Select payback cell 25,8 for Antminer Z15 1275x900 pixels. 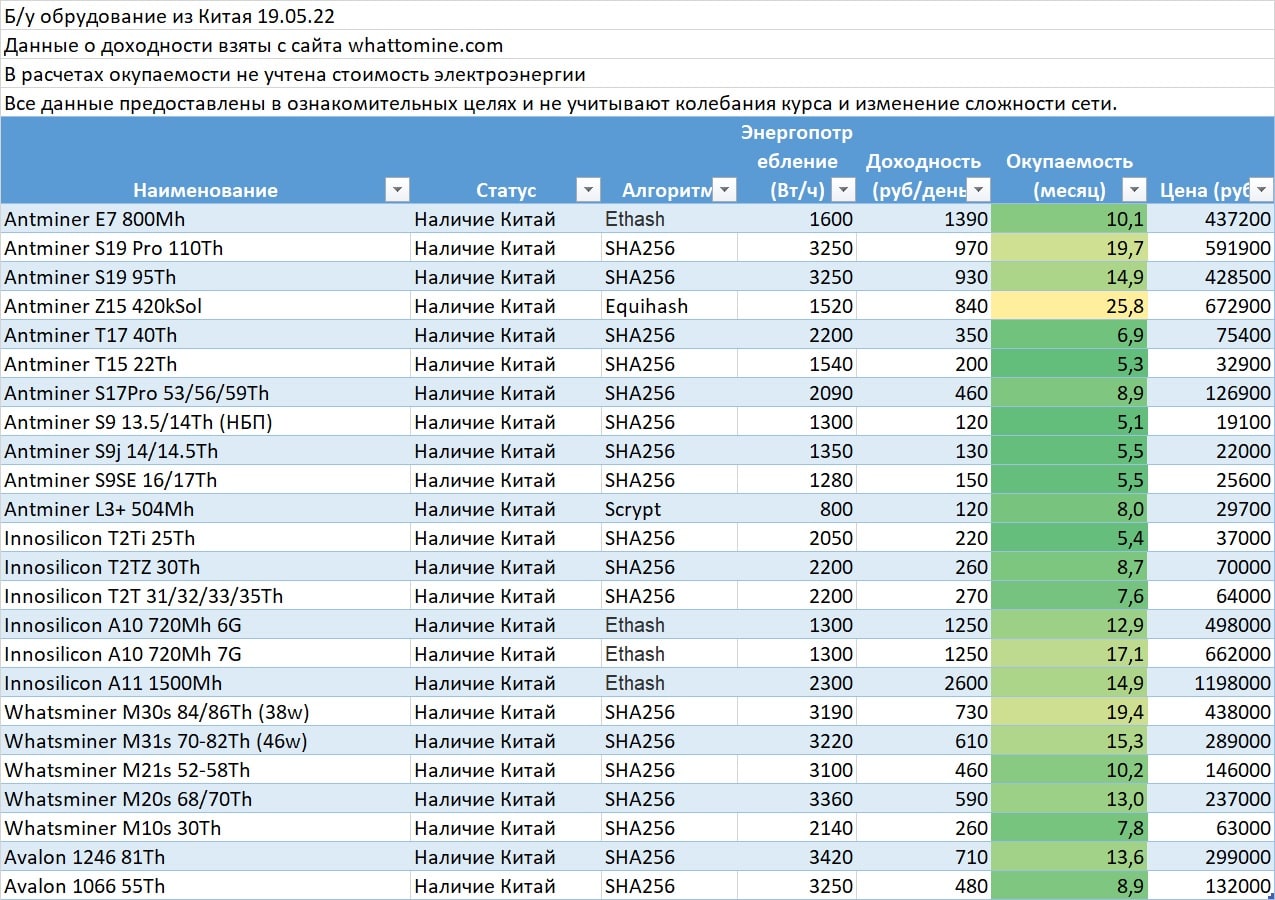point(1068,306)
